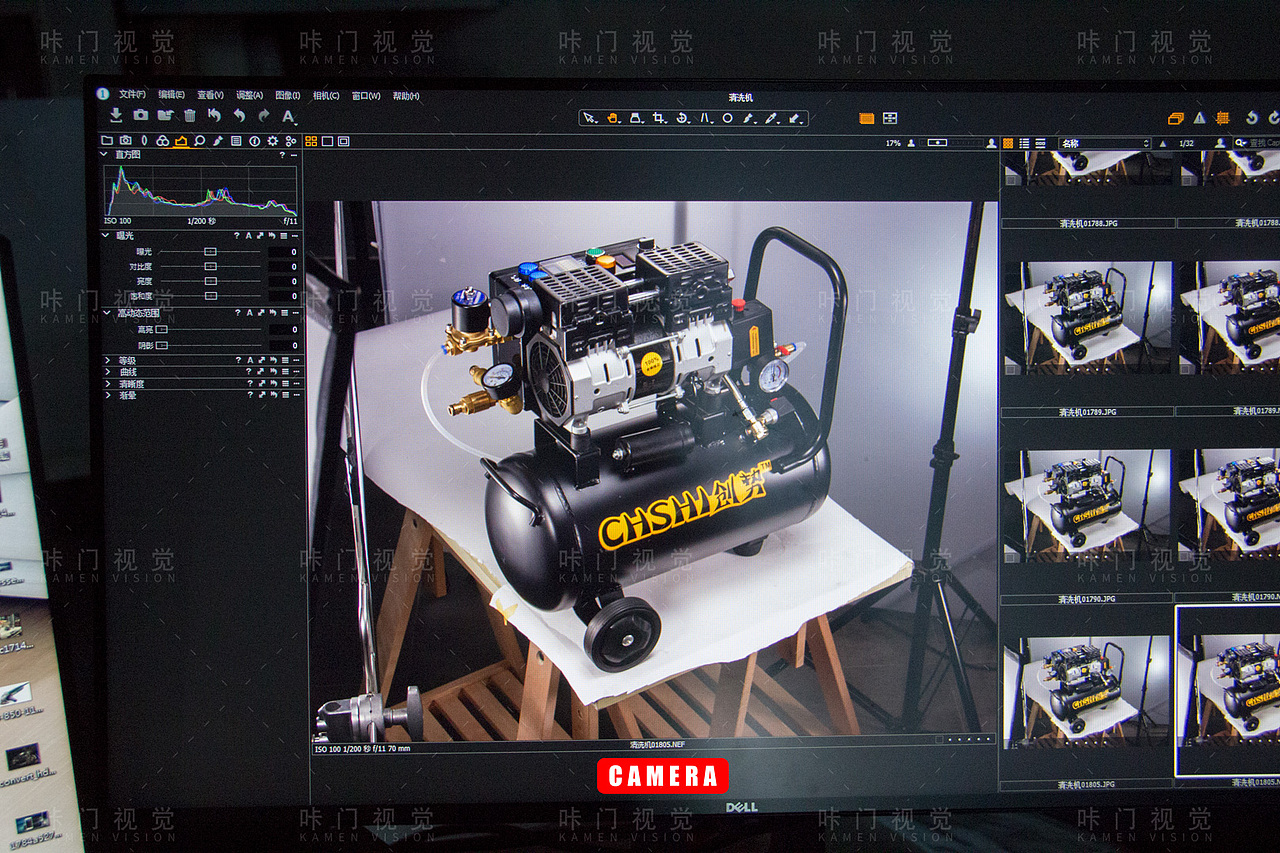Open the Metadata list tool tab
Screen dimensions: 1280x853
[236, 141]
